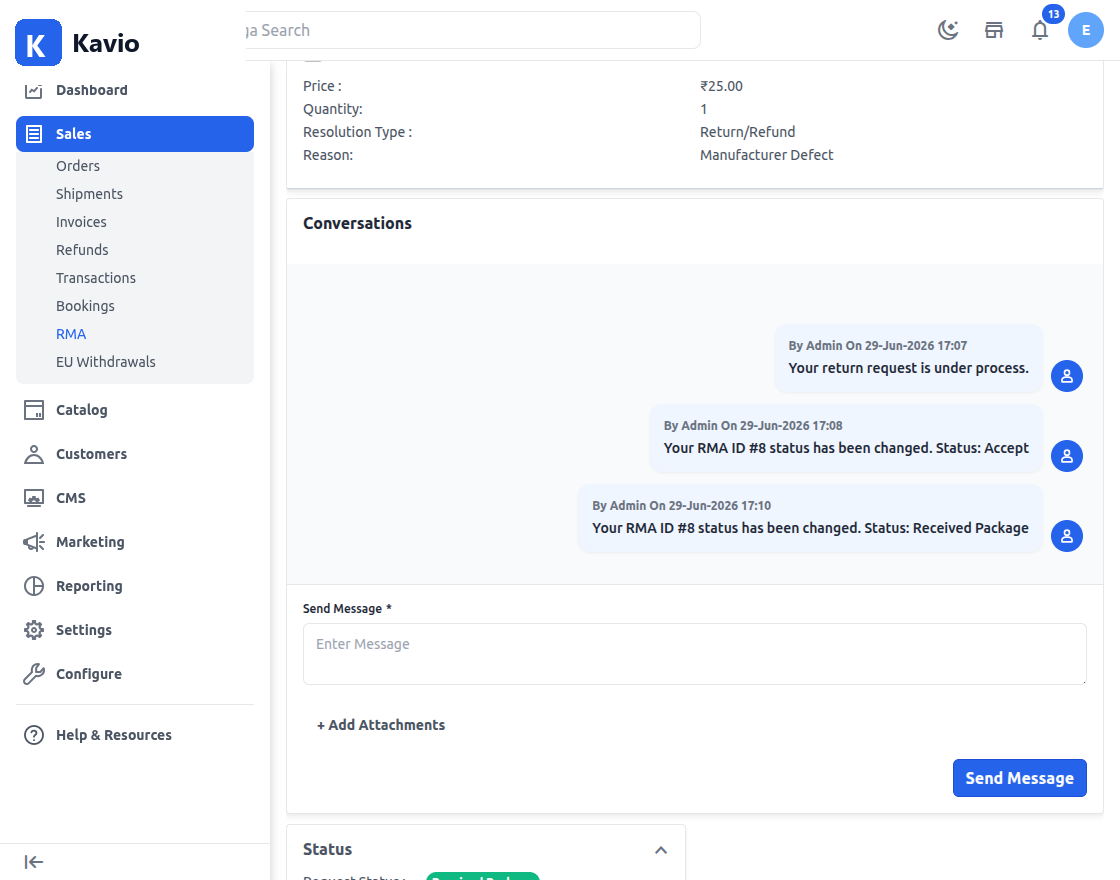
Task: Click the Kavio brand name
Action: coord(106,43)
